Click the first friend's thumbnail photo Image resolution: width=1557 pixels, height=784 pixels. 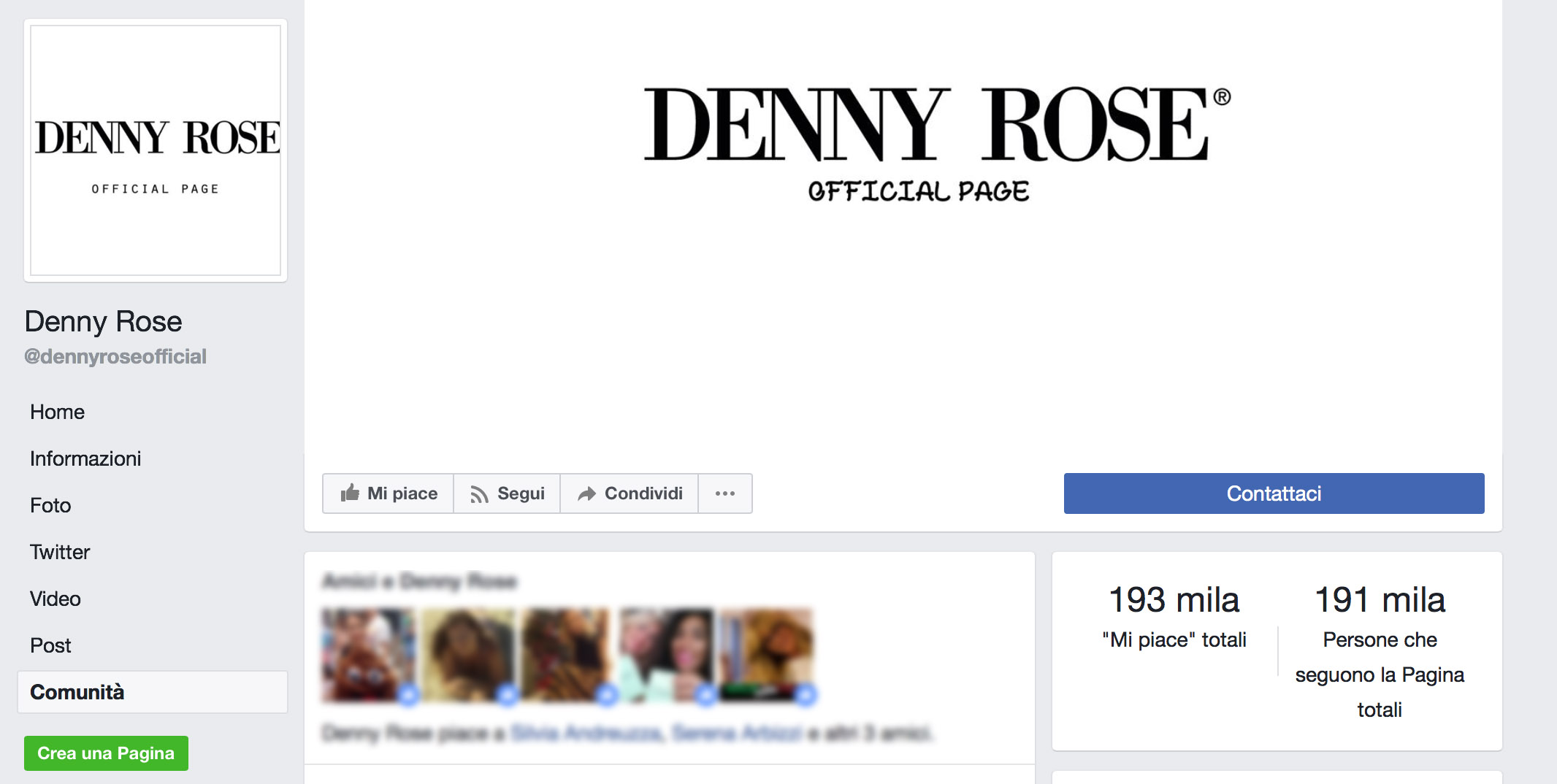pos(369,655)
